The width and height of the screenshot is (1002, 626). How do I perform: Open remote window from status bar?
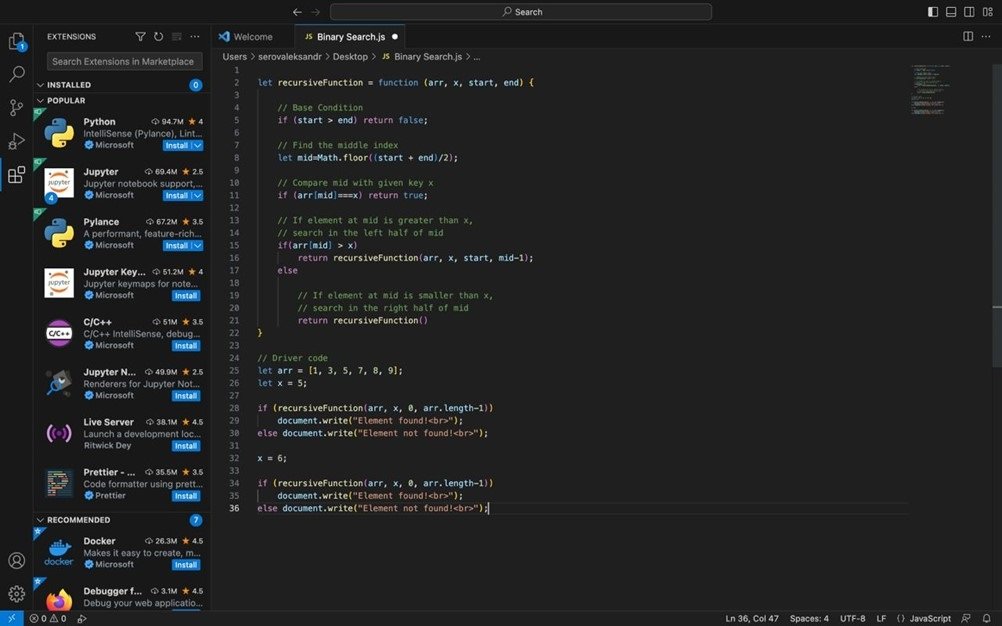pos(12,618)
